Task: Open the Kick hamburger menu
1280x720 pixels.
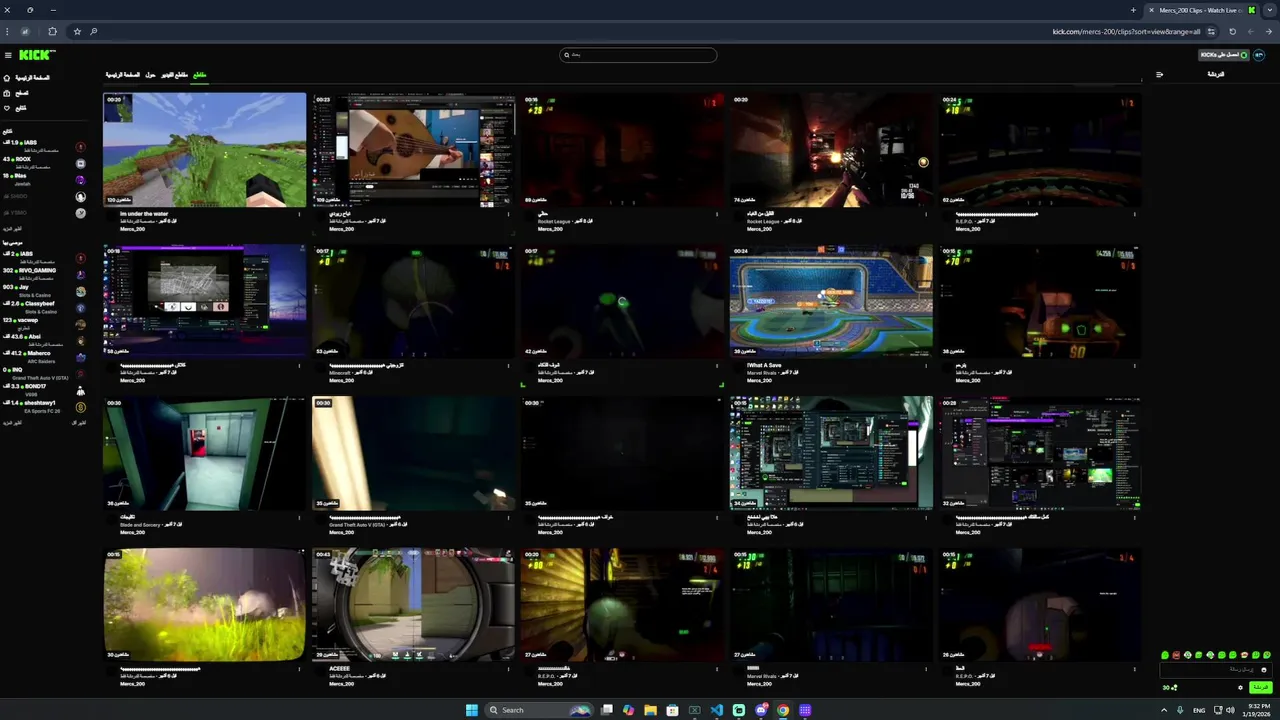Action: click(8, 55)
